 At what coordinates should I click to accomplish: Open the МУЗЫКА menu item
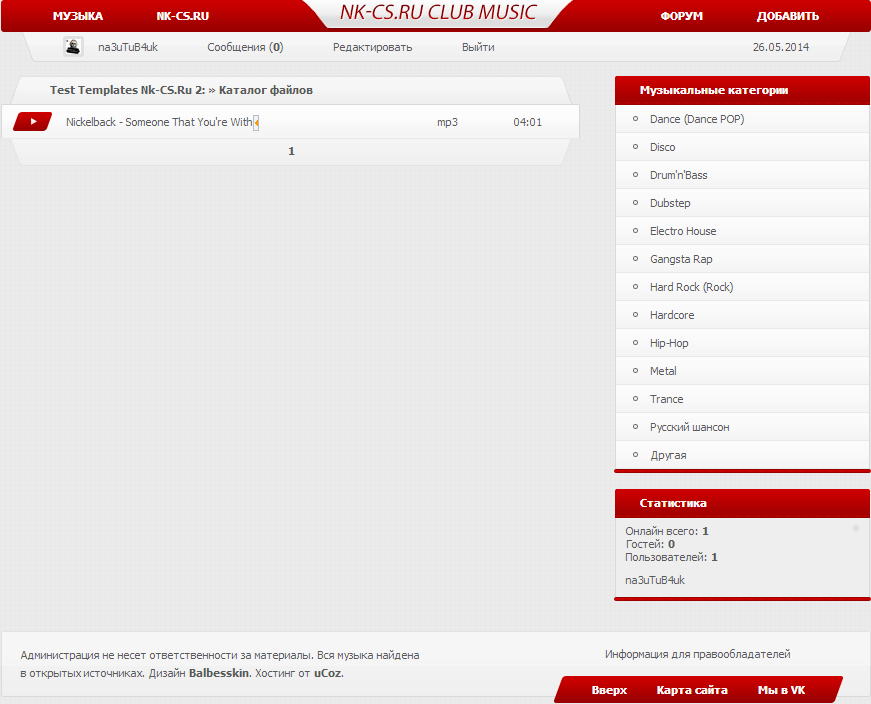[78, 16]
